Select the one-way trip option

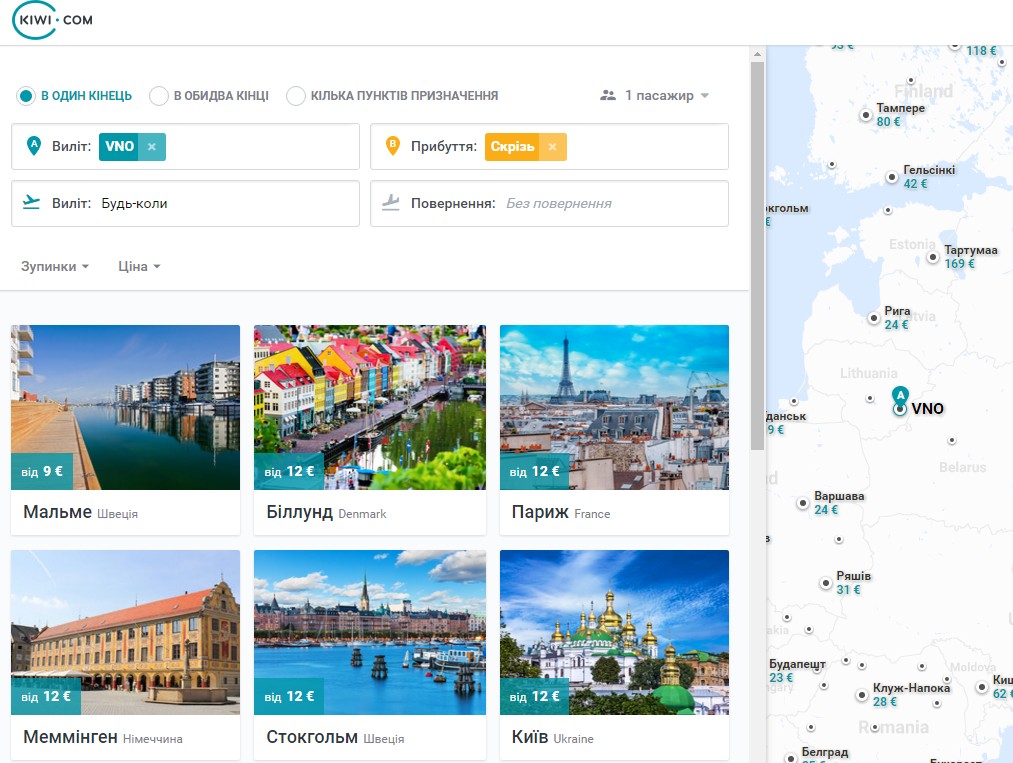[x=74, y=96]
